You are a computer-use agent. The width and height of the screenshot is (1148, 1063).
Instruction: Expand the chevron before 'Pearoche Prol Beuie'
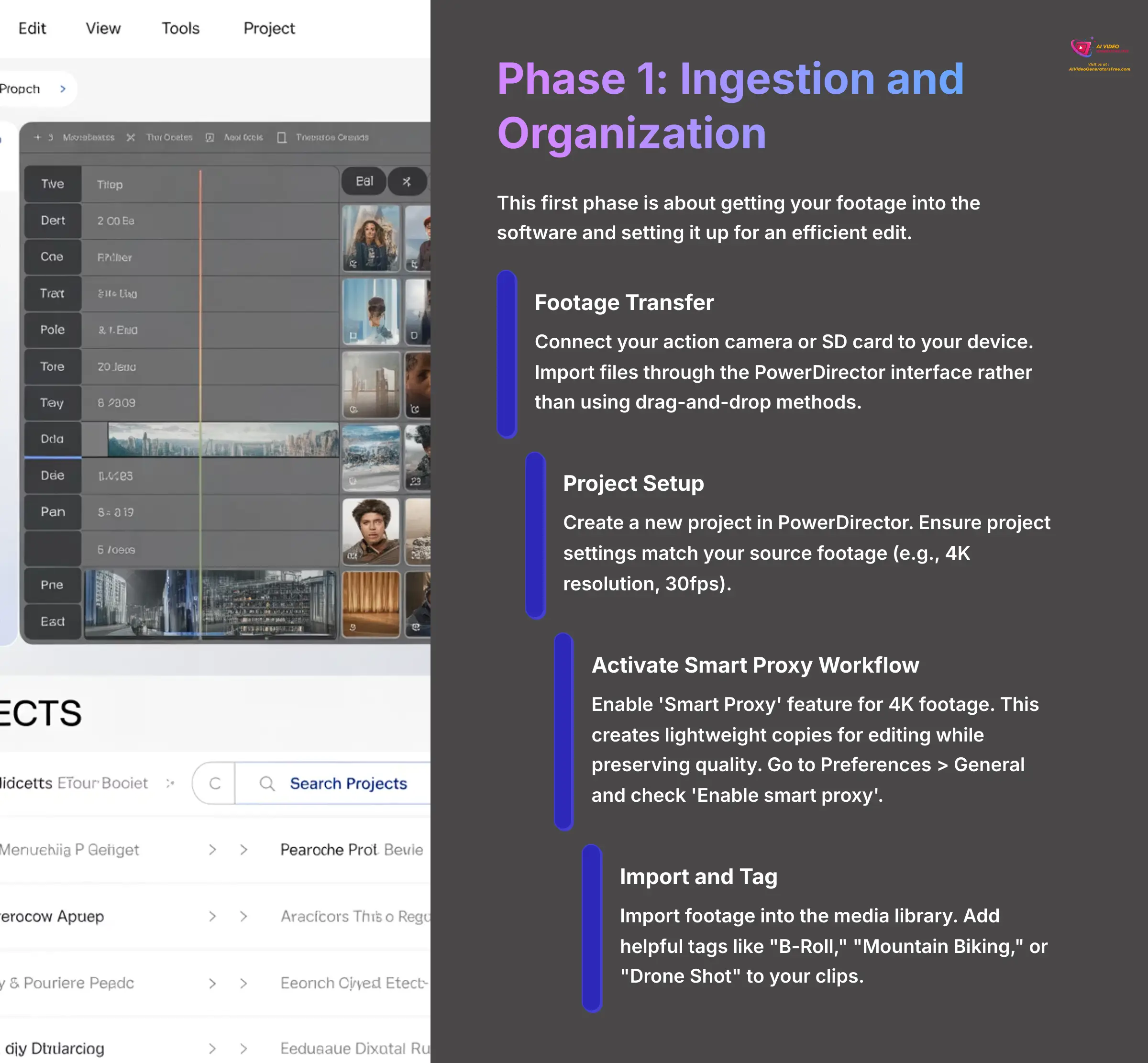pyautogui.click(x=244, y=850)
